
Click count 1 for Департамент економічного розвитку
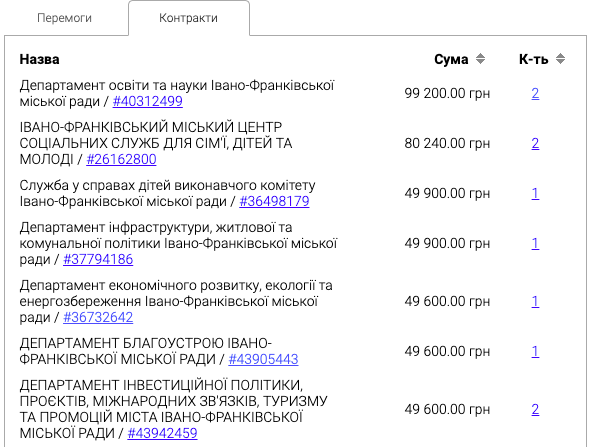click(x=535, y=301)
